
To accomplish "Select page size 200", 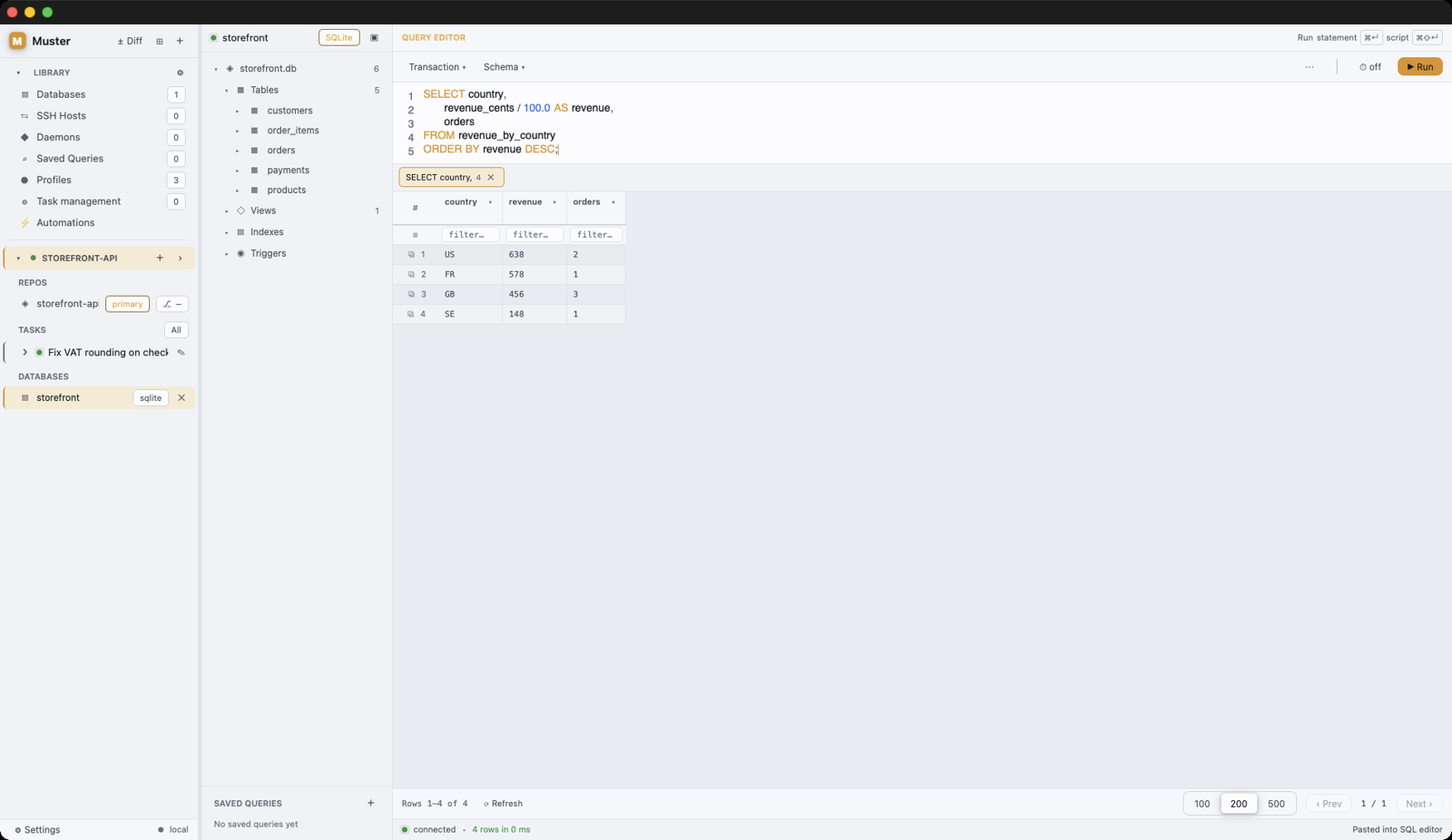I will click(1239, 804).
